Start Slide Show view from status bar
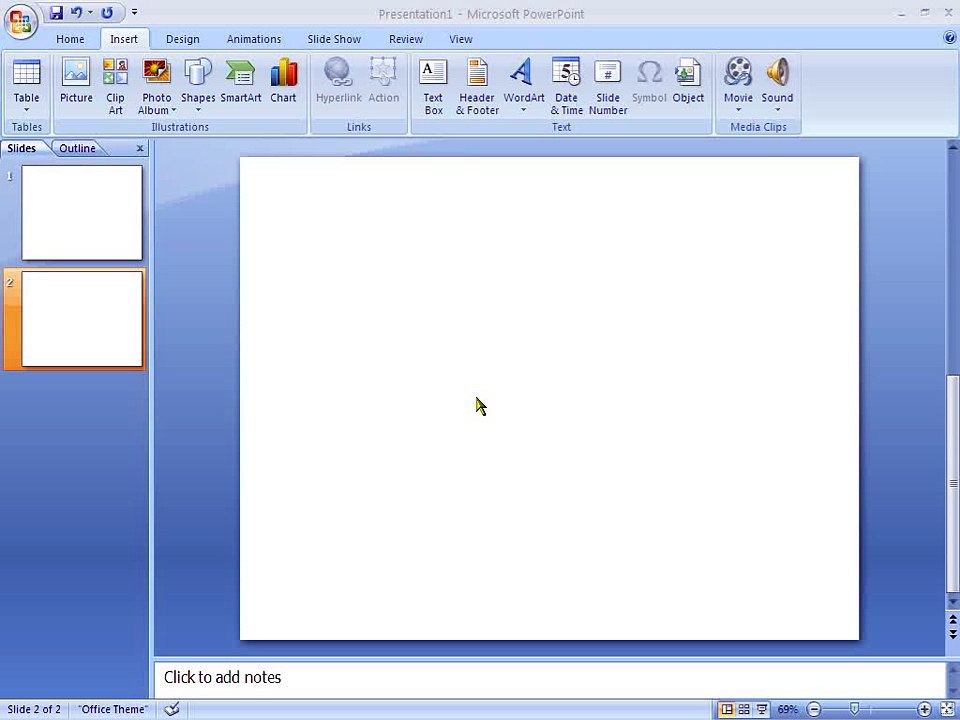 coord(762,710)
